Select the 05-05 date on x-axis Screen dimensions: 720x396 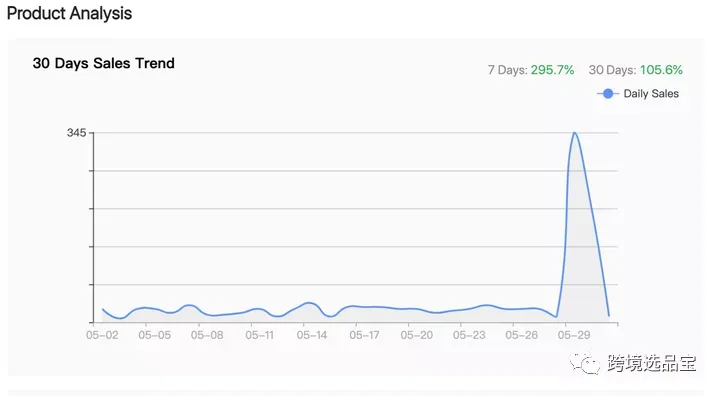(x=154, y=335)
